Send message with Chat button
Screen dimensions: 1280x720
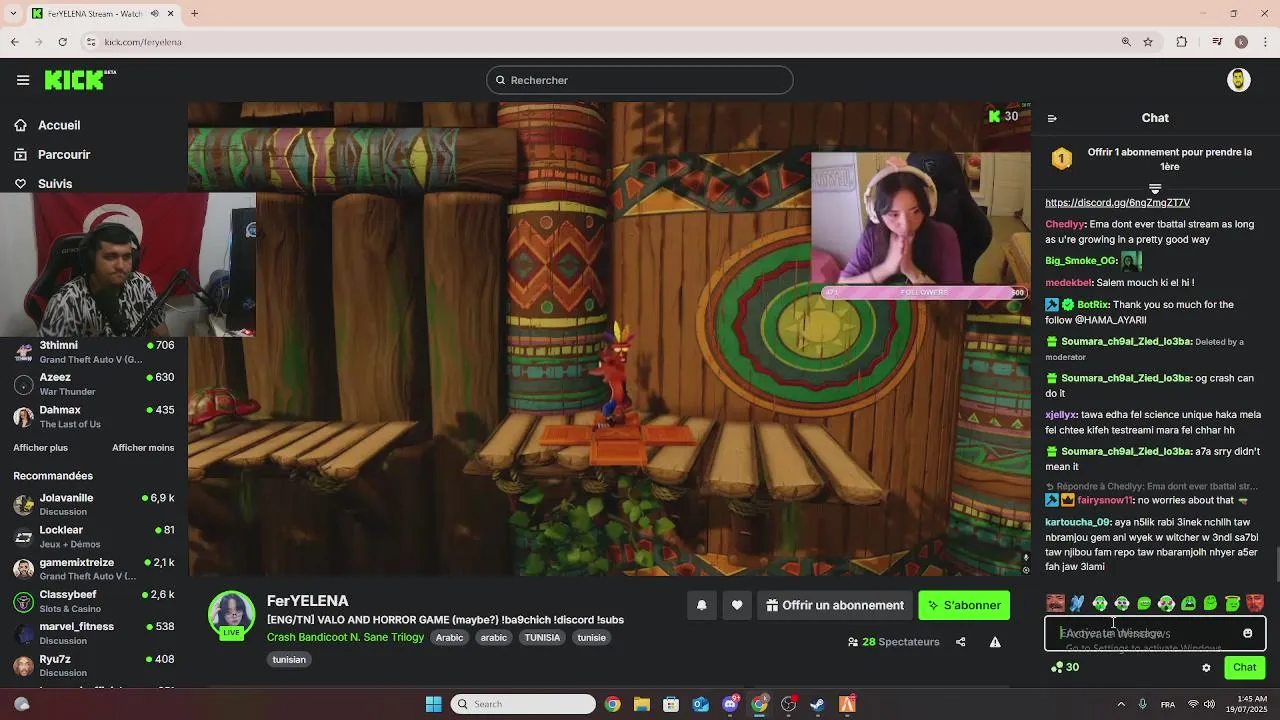tap(1244, 667)
